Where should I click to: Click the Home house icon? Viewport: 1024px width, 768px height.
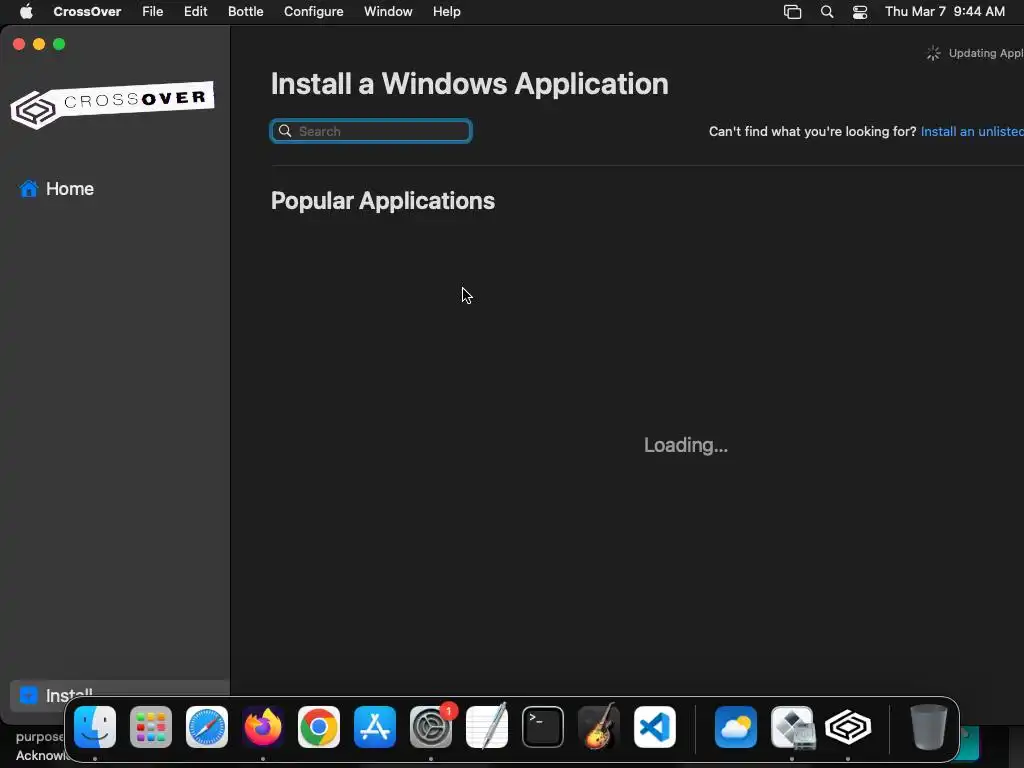29,189
